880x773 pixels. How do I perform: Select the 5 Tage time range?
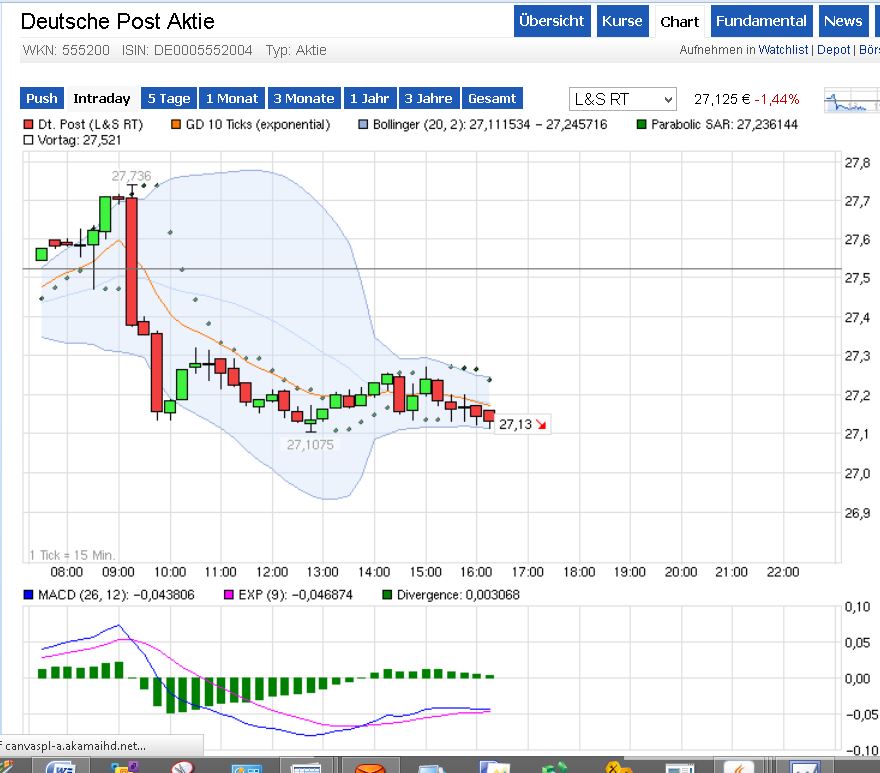[168, 98]
